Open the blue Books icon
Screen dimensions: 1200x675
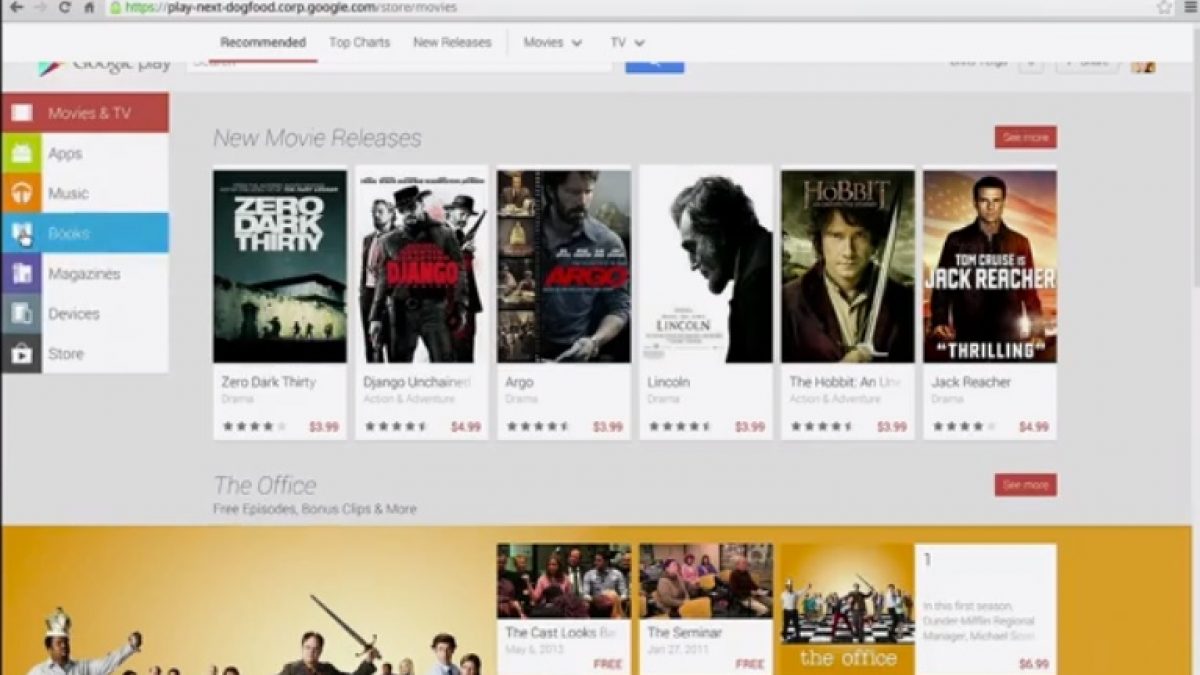click(x=21, y=233)
